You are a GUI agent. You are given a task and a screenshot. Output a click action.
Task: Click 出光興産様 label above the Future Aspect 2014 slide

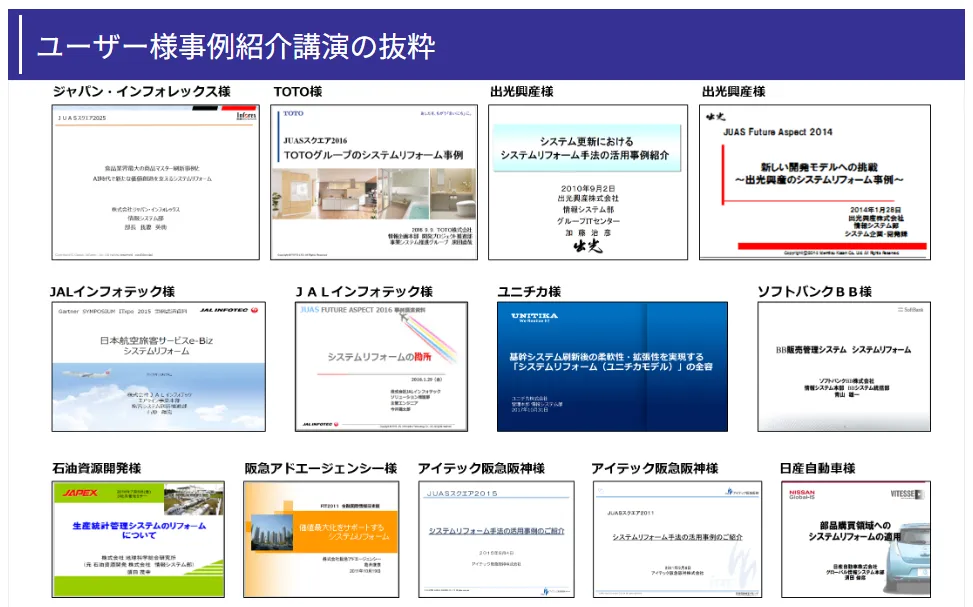733,92
